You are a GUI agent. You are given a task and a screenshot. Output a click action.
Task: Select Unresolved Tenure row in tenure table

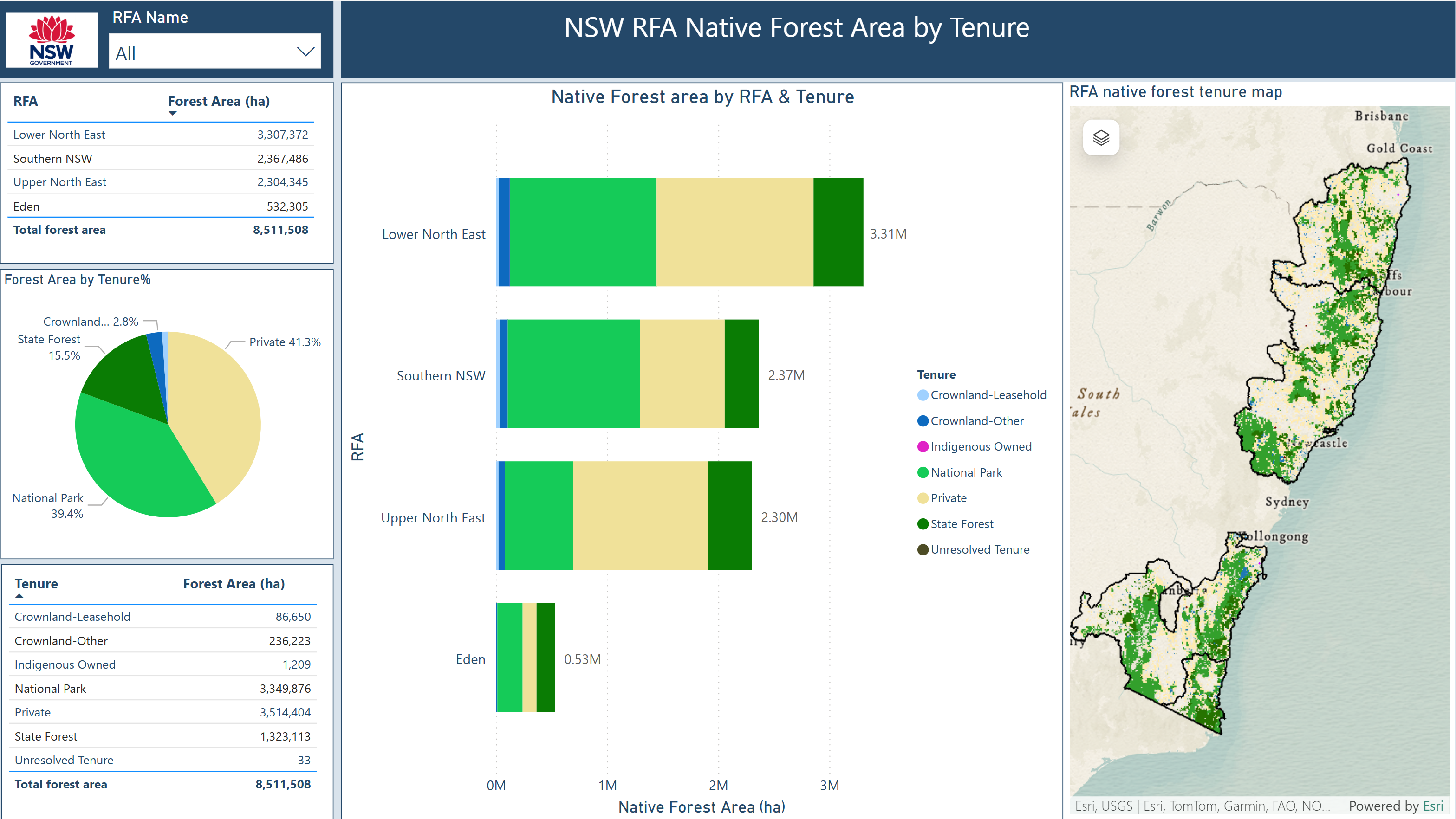pos(163,760)
